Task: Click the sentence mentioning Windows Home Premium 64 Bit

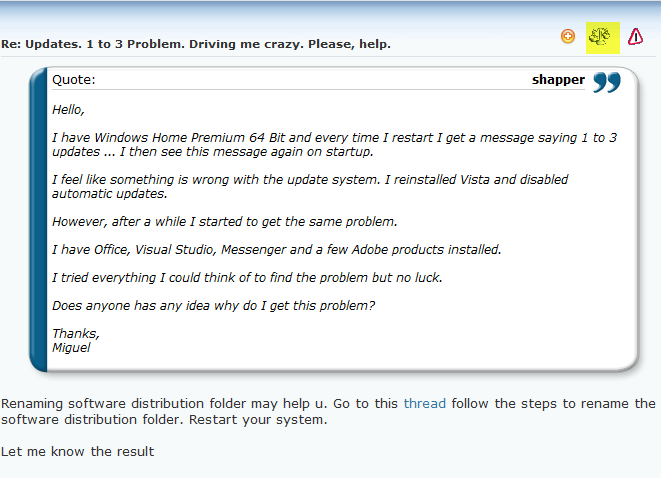Action: click(334, 145)
